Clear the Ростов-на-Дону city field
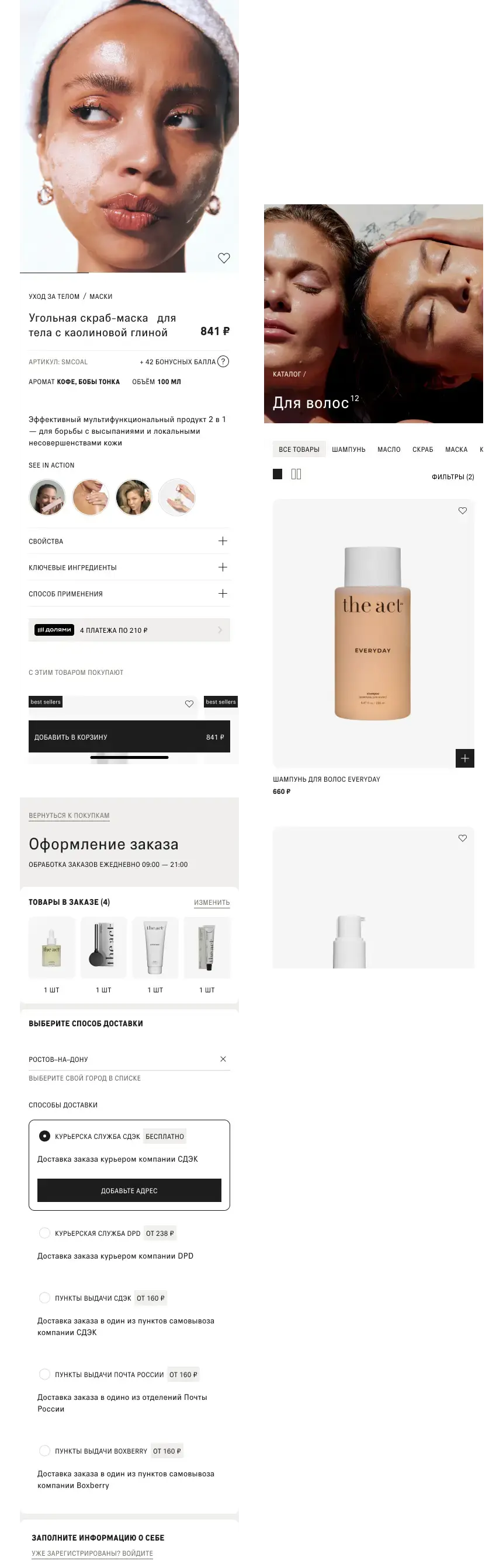 (223, 1059)
